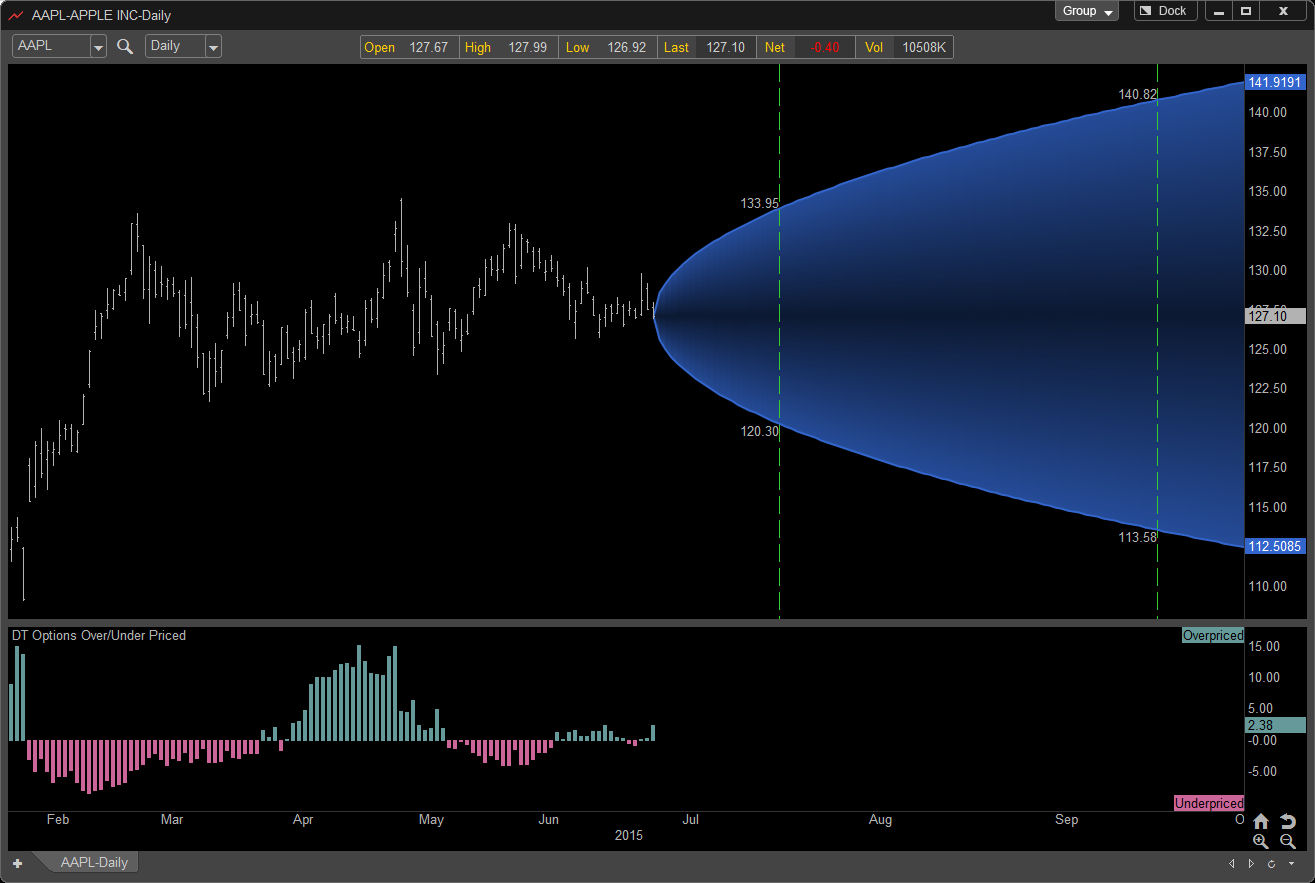
Task: Minimize the chart window
Action: coord(1218,11)
